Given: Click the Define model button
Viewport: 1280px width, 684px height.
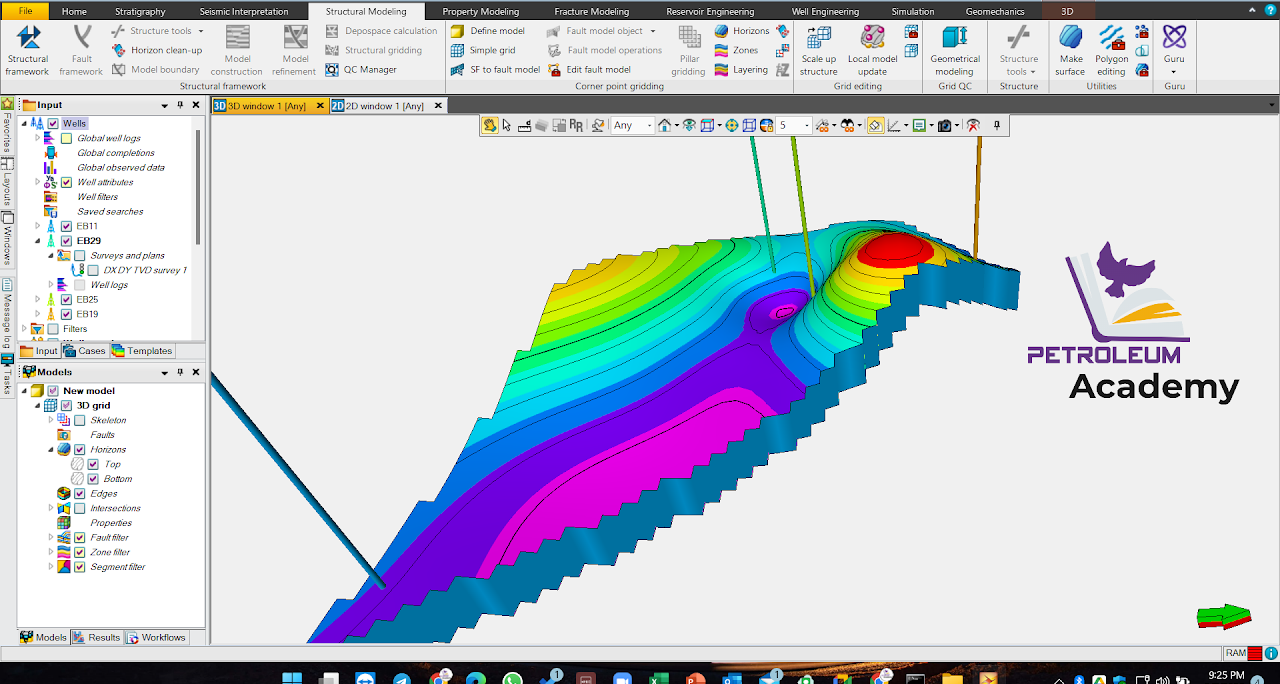Looking at the screenshot, I should point(487,31).
